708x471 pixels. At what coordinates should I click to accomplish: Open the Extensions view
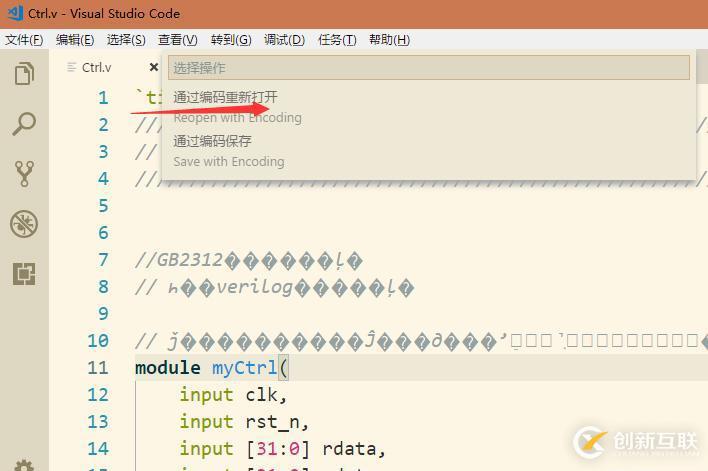point(24,274)
